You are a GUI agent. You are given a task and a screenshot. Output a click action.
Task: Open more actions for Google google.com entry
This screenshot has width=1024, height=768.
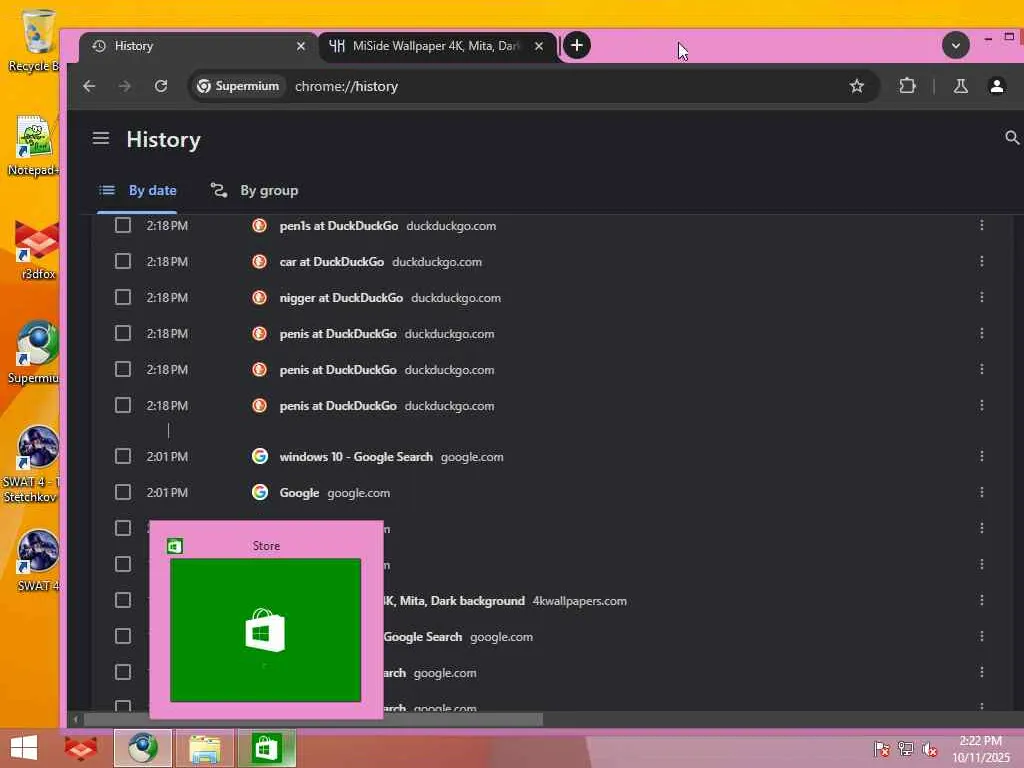[x=982, y=492]
